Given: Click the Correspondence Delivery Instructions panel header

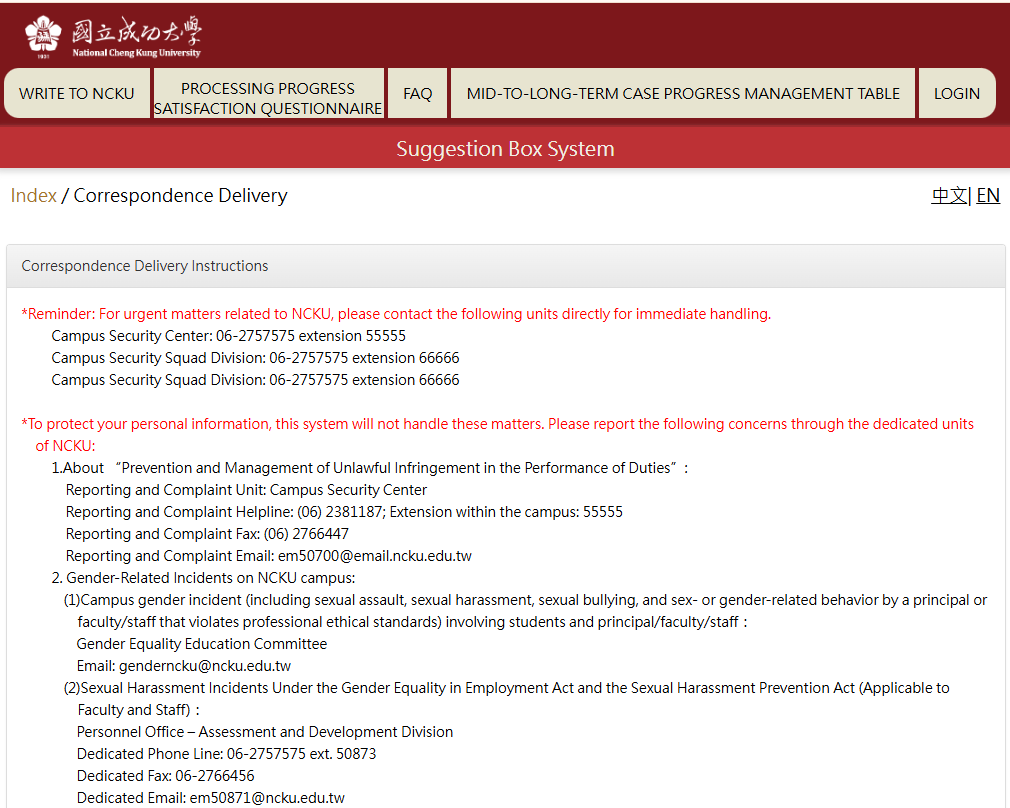Looking at the screenshot, I should click(145, 266).
